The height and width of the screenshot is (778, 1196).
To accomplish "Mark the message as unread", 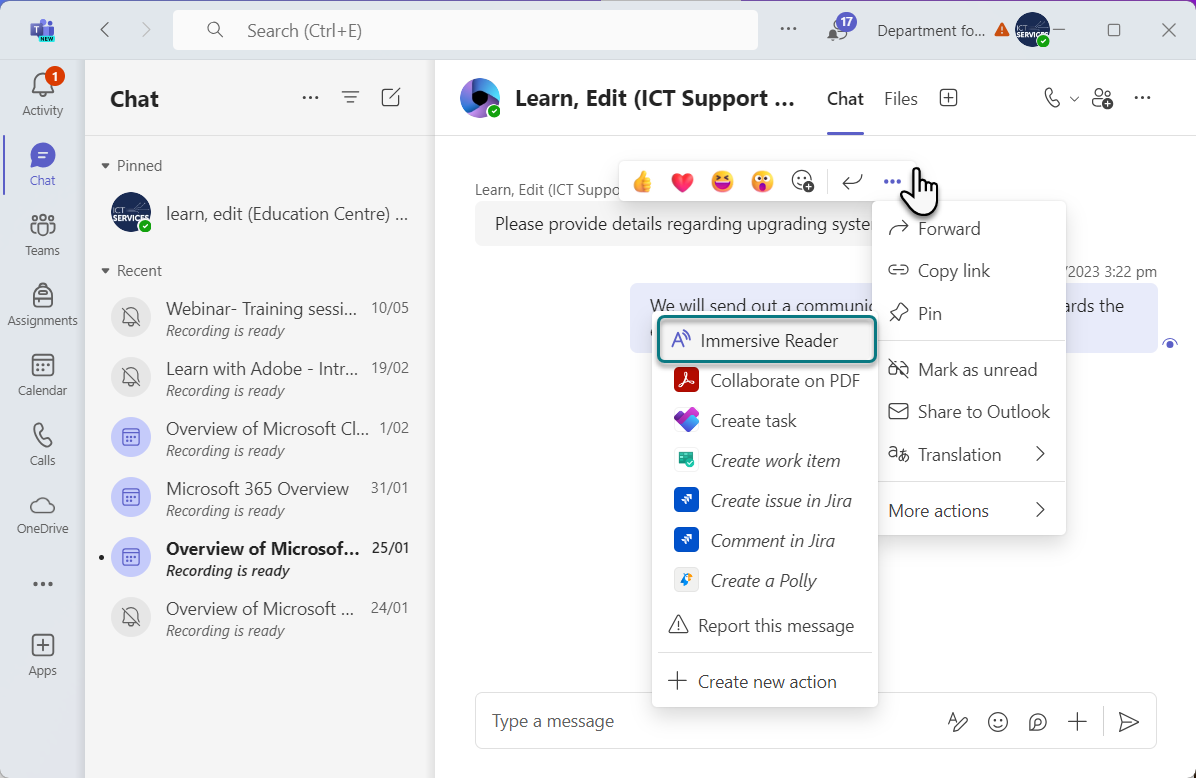I will point(969,369).
